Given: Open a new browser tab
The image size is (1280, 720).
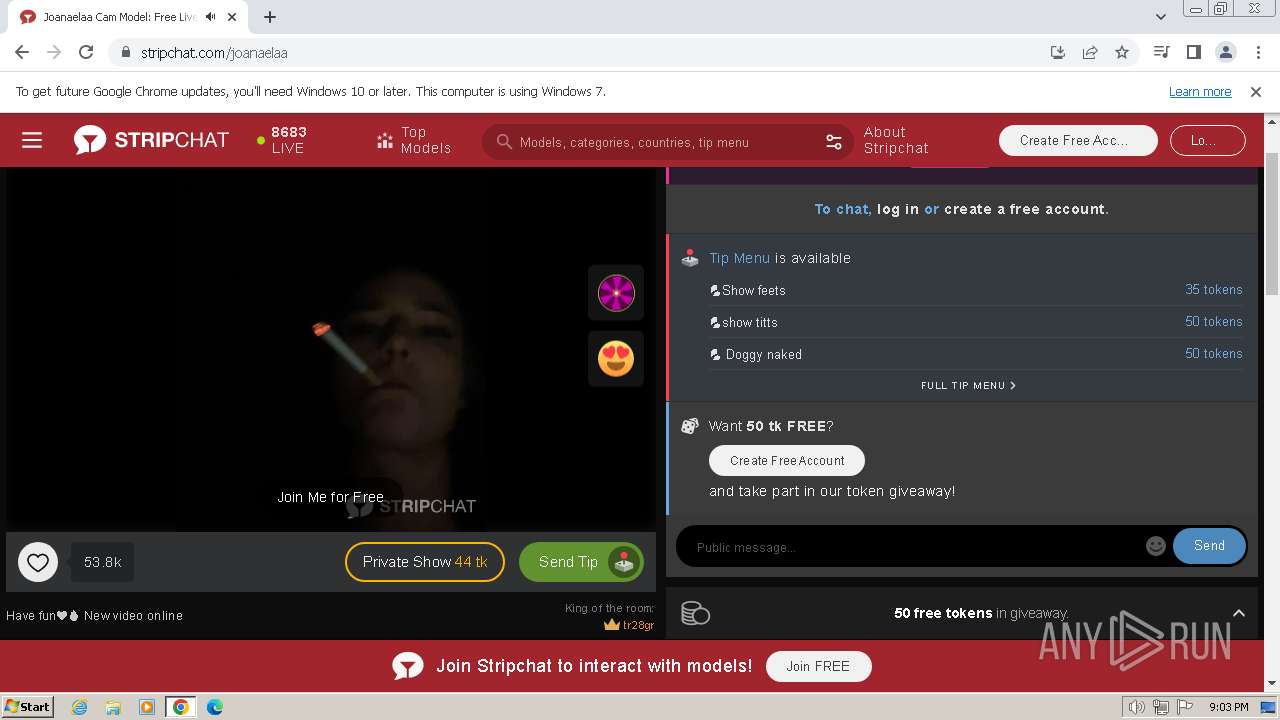Looking at the screenshot, I should [x=270, y=17].
